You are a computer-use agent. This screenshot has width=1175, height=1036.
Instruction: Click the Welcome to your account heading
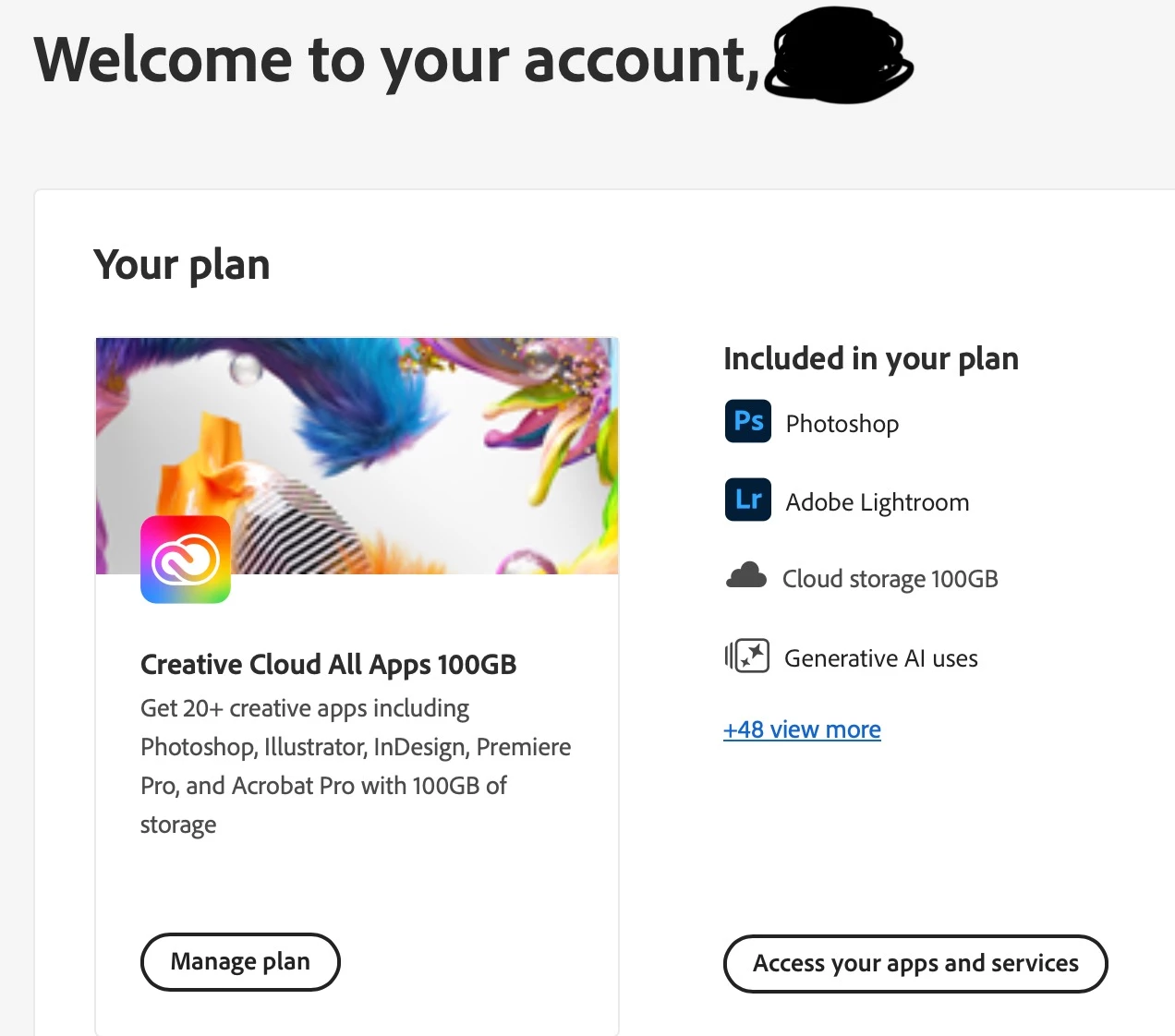pos(397,60)
